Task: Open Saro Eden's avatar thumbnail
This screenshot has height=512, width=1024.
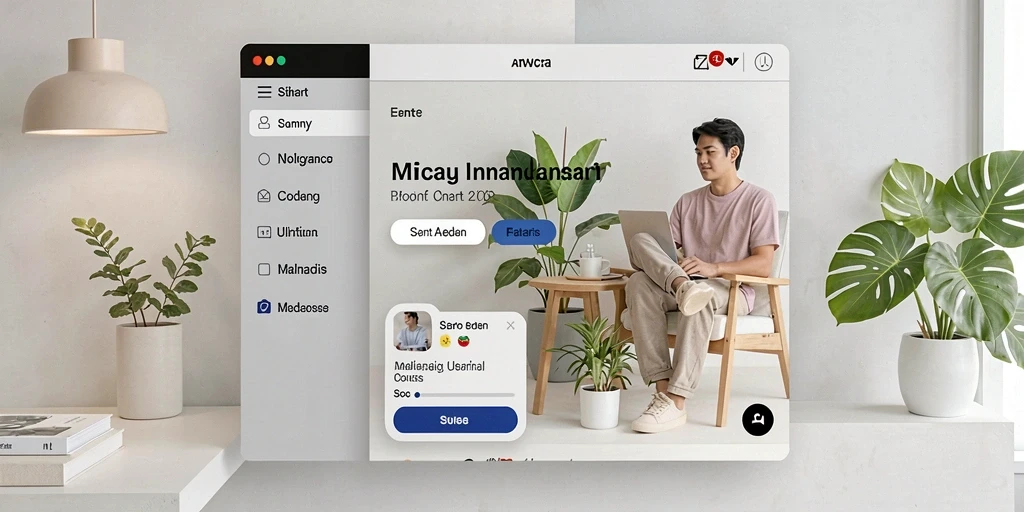Action: [x=412, y=330]
